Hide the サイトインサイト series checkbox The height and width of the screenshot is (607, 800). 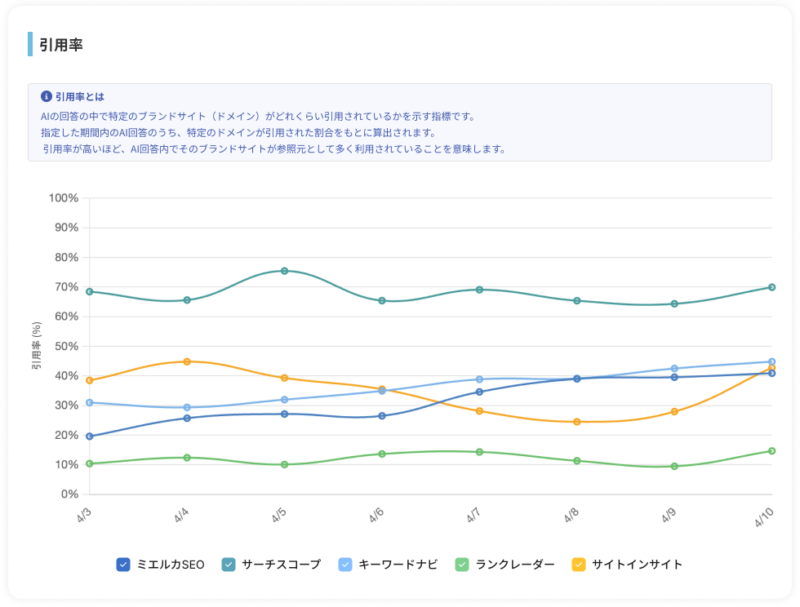(x=579, y=565)
